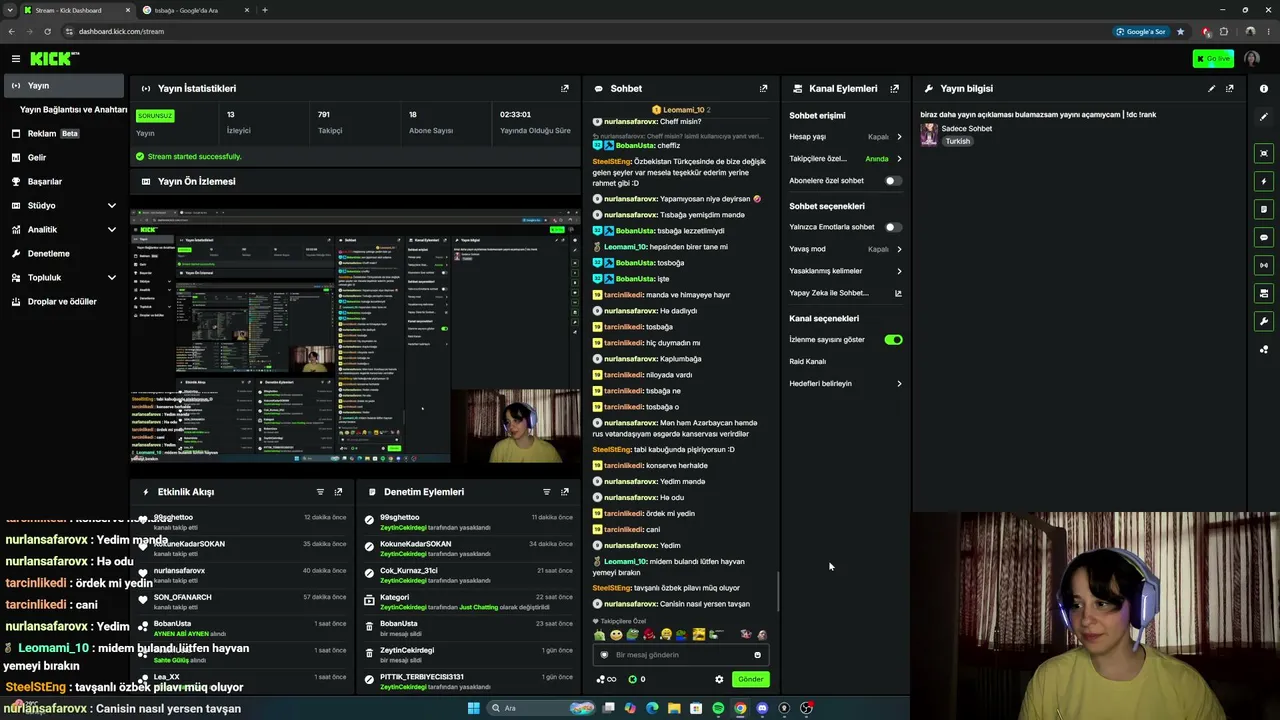Image resolution: width=1280 pixels, height=720 pixels.
Task: Open Yavaş mod setting chevron
Action: (x=899, y=249)
